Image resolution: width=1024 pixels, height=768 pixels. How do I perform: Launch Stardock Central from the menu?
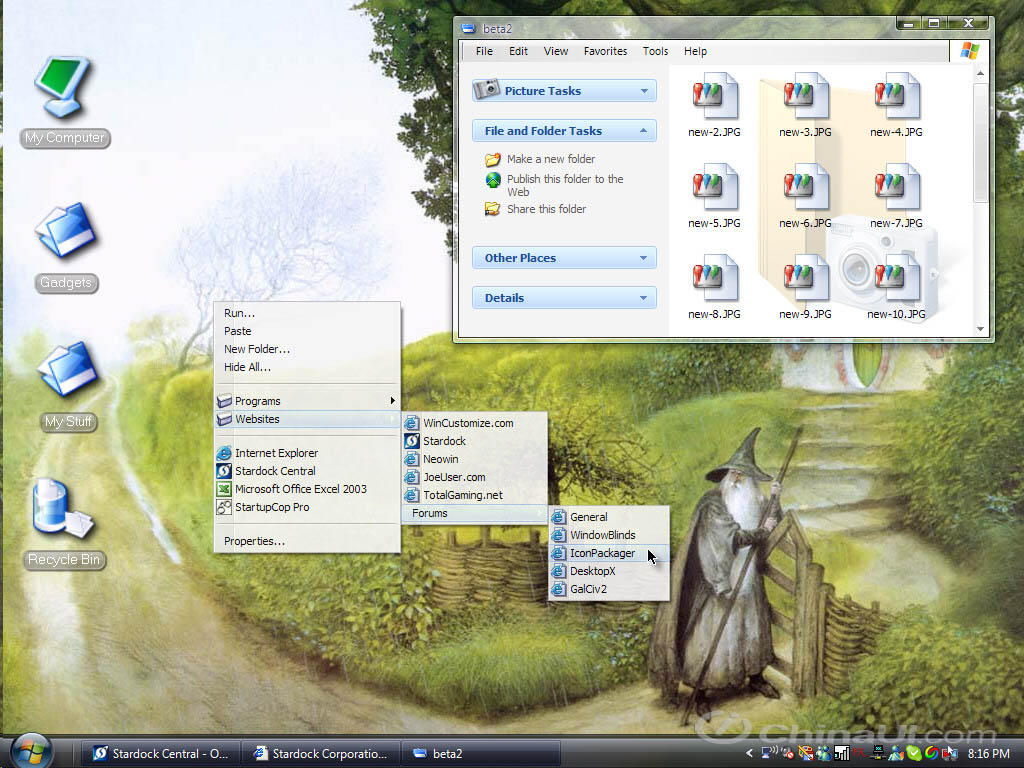coord(307,471)
